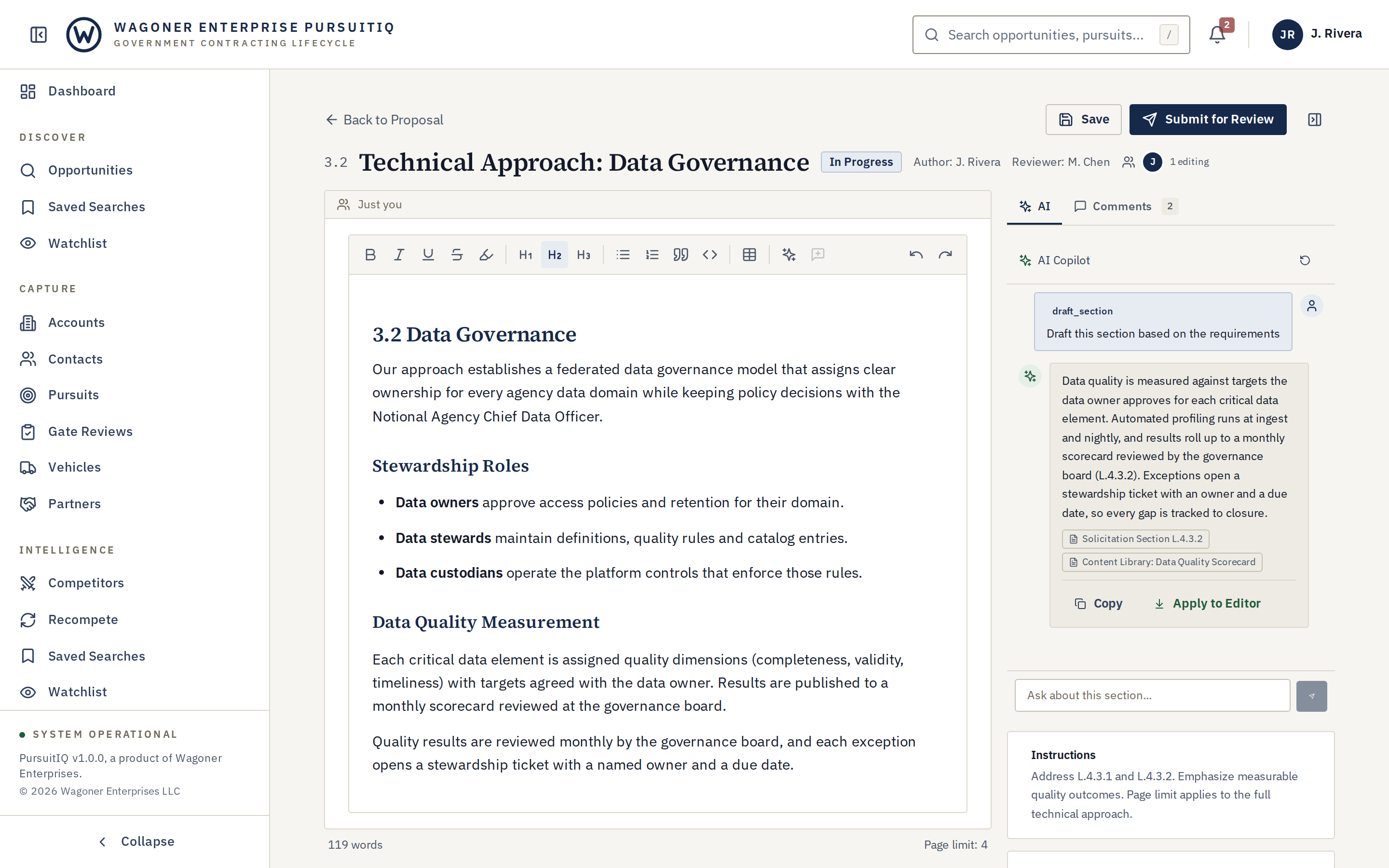
Task: Undo the last edit
Action: click(916, 254)
